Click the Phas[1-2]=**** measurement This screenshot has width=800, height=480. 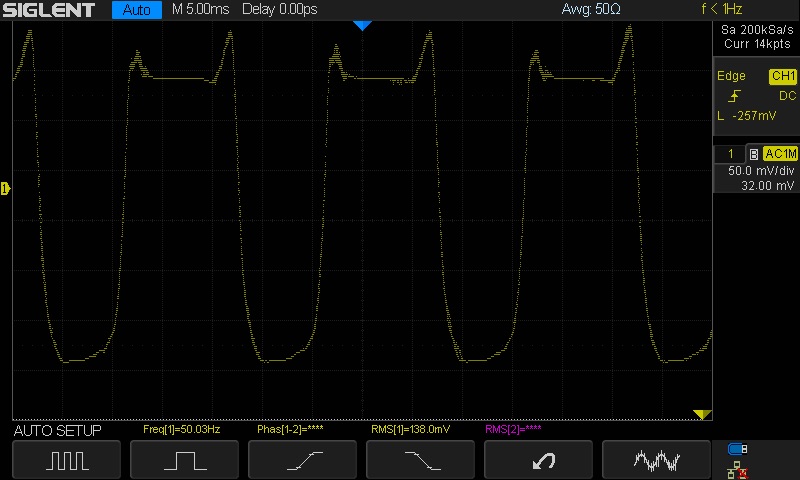pos(290,430)
